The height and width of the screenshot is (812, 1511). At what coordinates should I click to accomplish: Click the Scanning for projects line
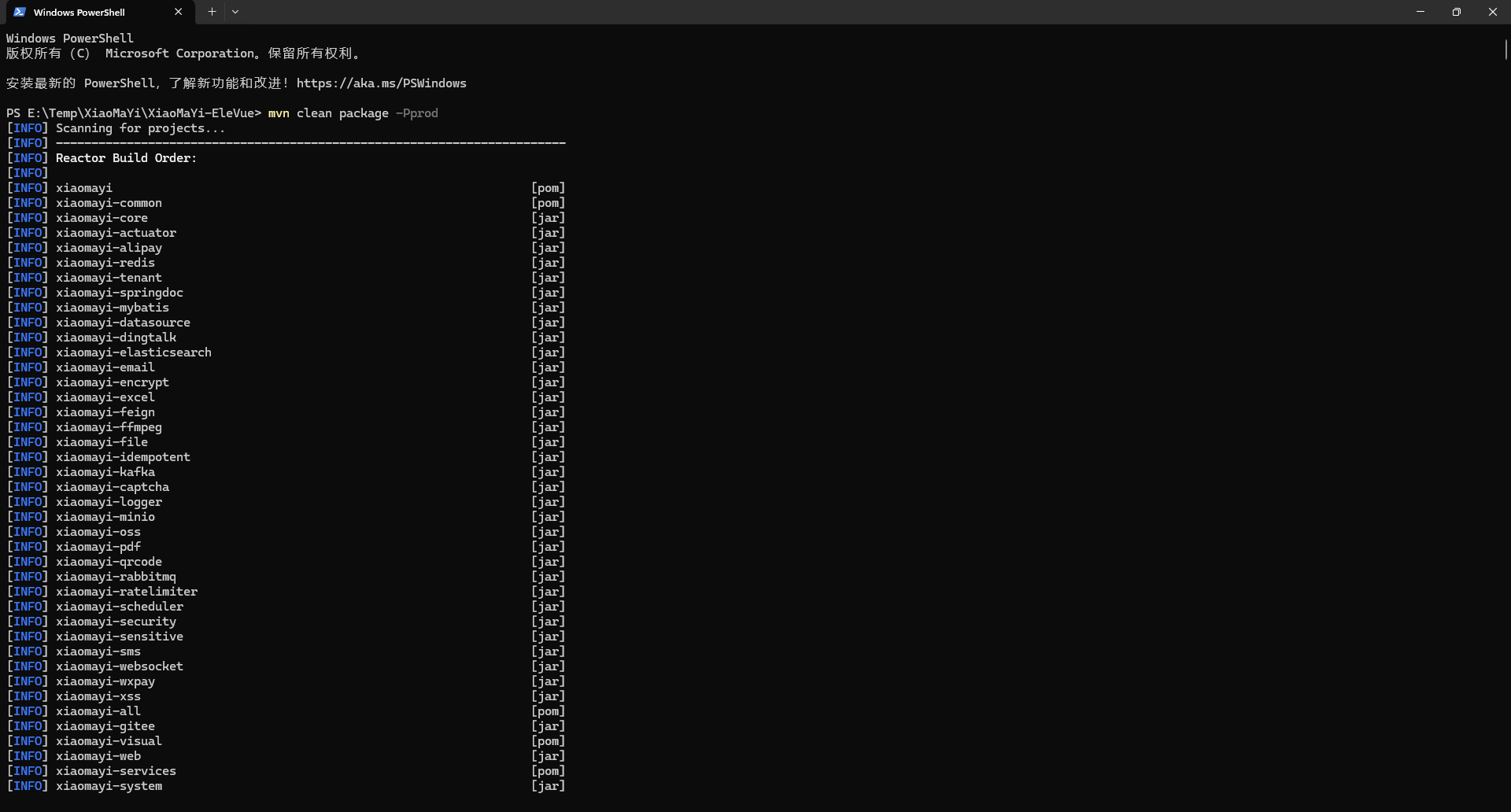coord(140,128)
